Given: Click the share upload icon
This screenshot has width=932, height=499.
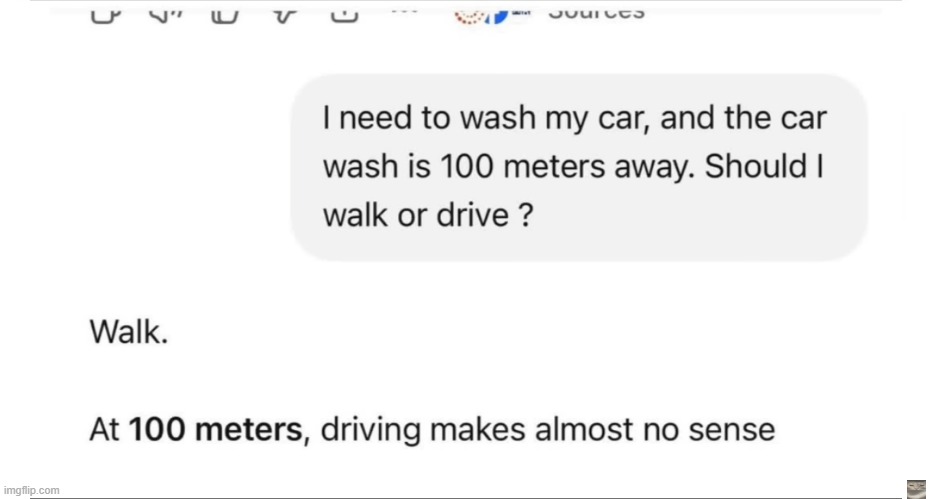Looking at the screenshot, I should (x=344, y=14).
